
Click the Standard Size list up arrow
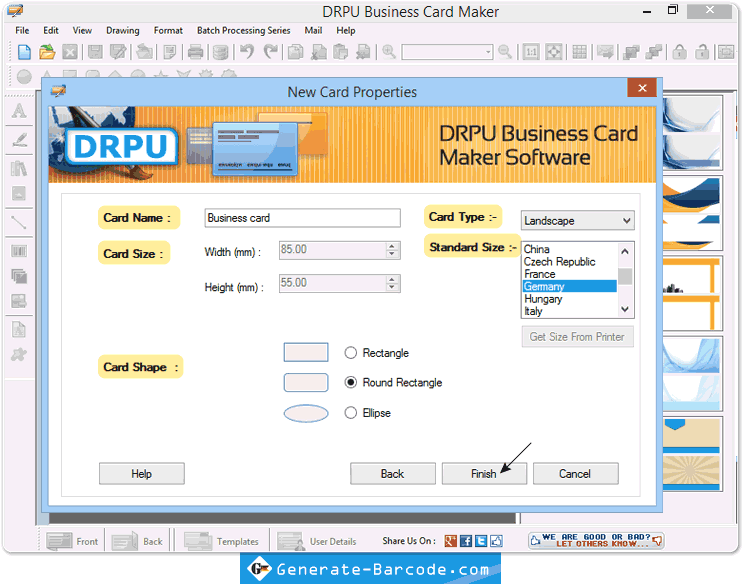(625, 251)
